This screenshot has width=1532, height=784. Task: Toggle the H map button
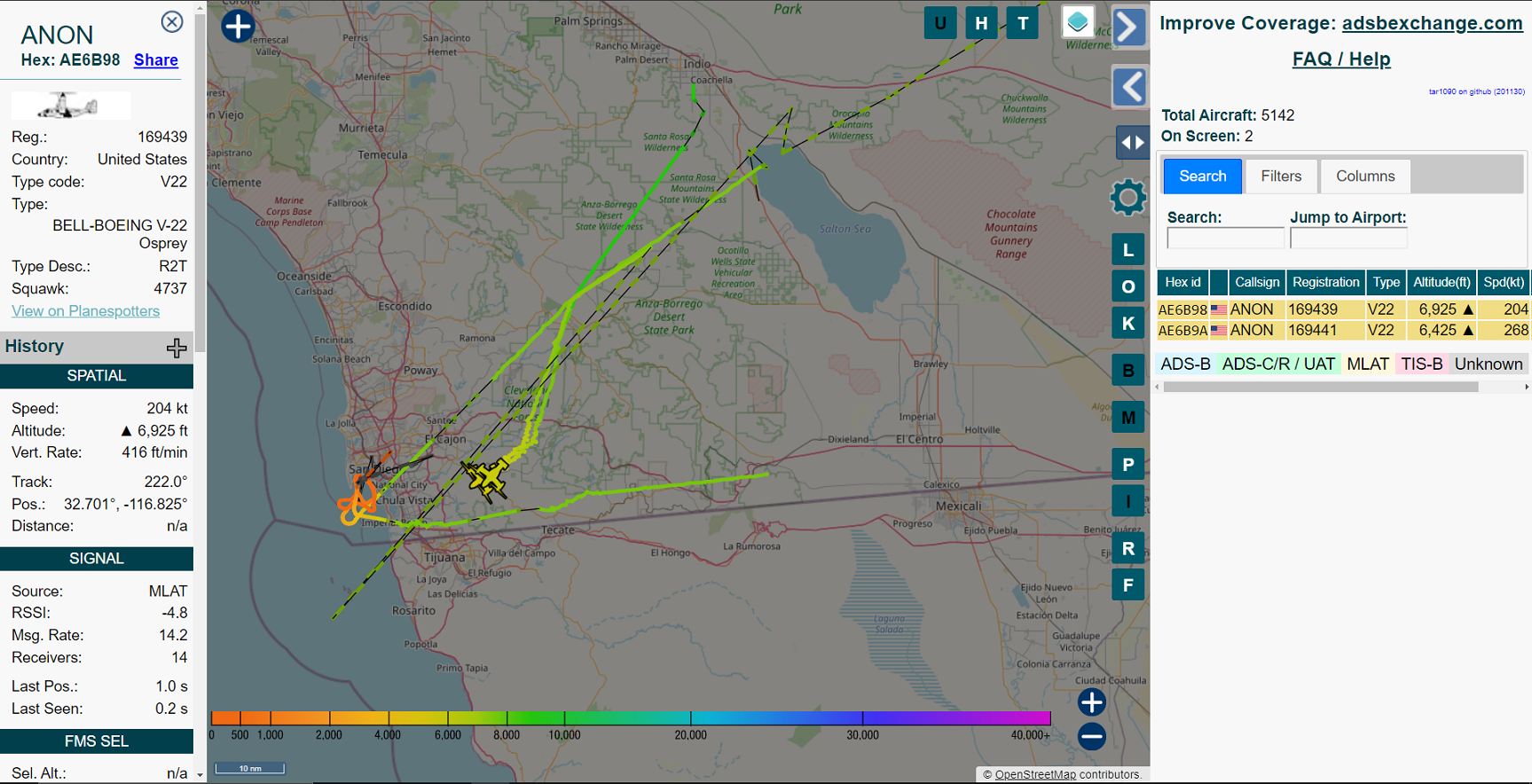(981, 23)
